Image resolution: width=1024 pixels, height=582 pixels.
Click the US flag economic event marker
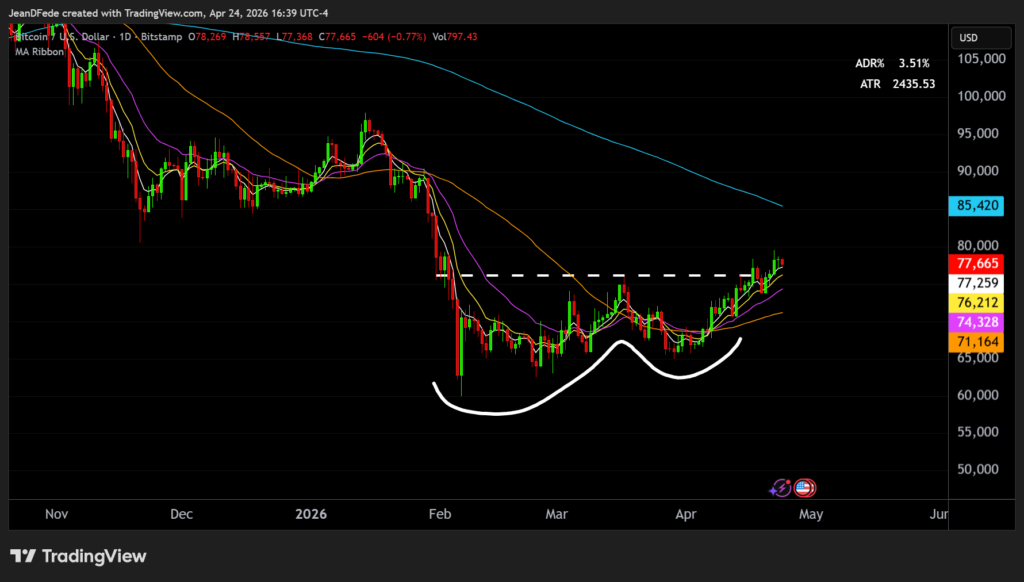coord(803,488)
